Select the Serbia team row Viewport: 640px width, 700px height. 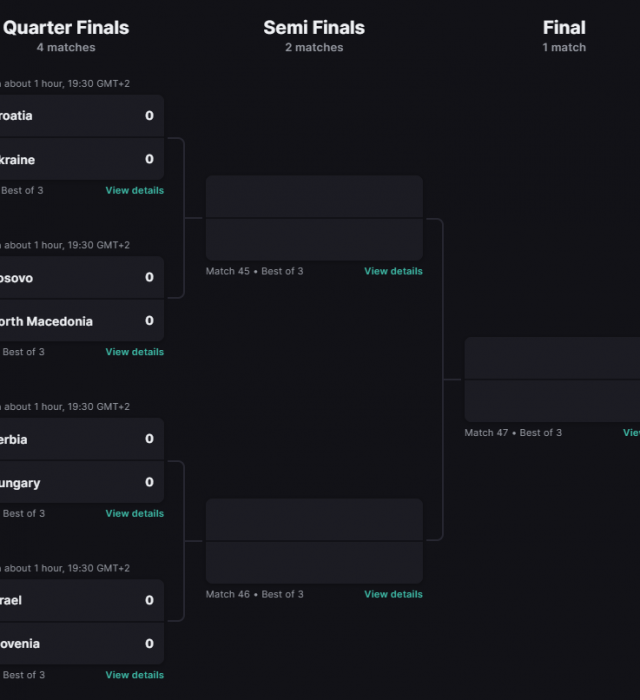click(80, 439)
